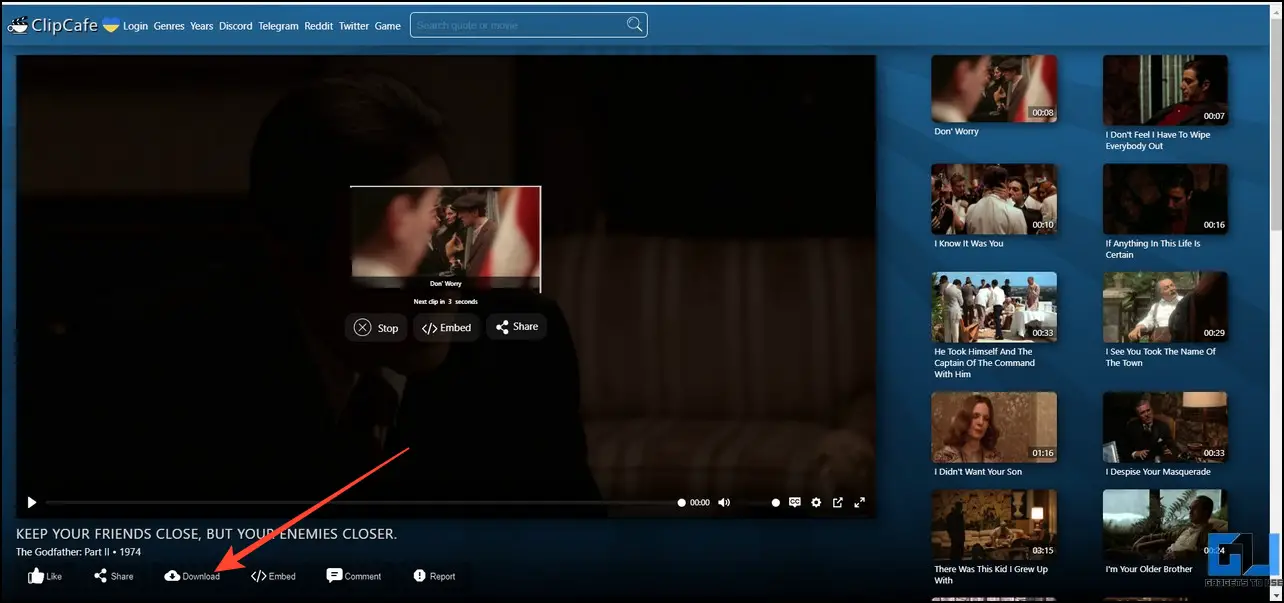The width and height of the screenshot is (1284, 603).
Task: Click the volume slider handle
Action: pos(775,503)
